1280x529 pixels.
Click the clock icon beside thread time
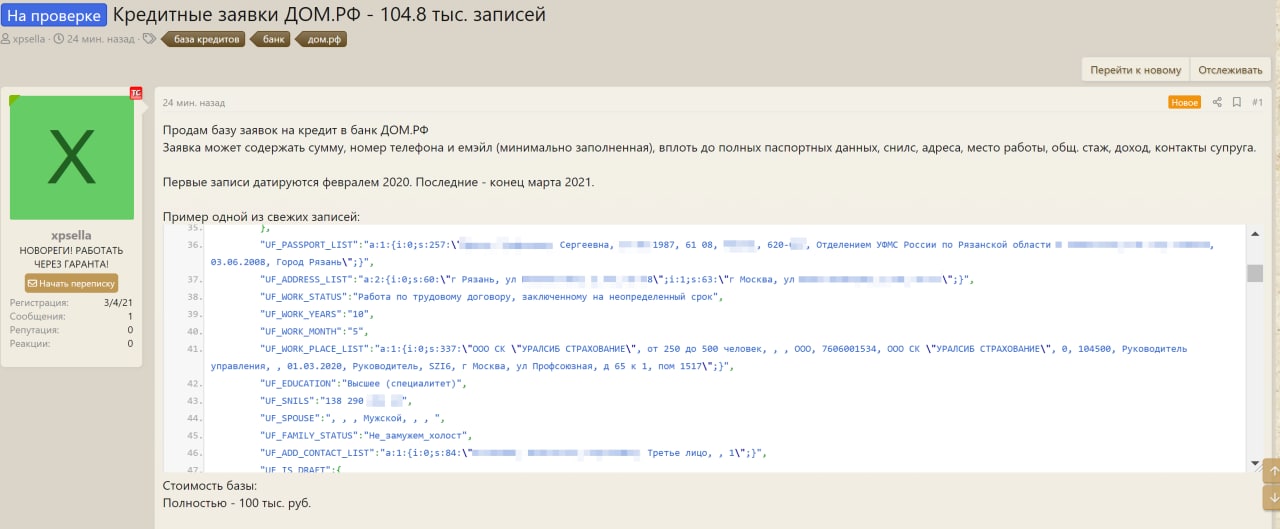pyautogui.click(x=58, y=39)
